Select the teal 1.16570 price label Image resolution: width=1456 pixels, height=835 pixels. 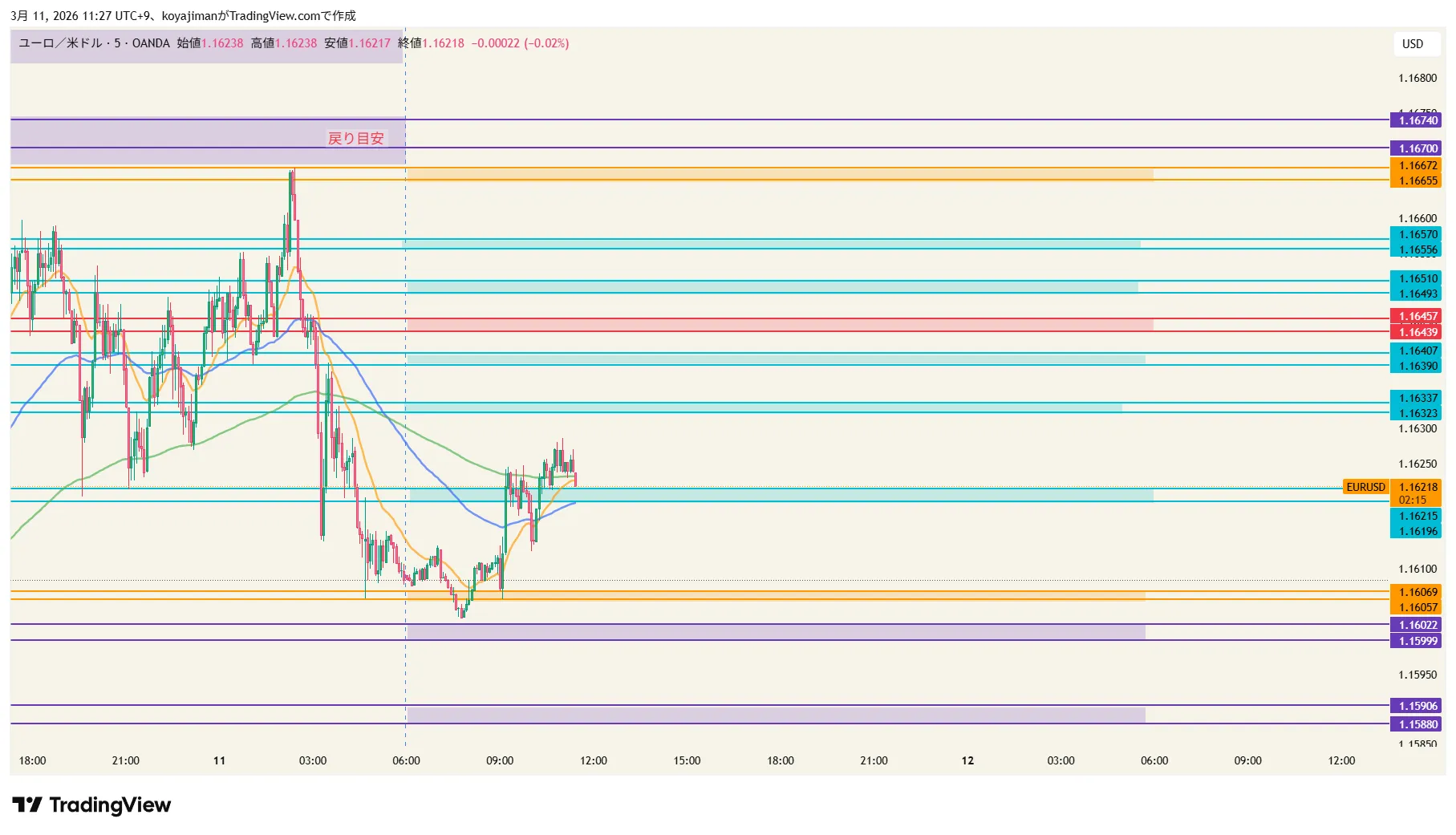(1415, 234)
